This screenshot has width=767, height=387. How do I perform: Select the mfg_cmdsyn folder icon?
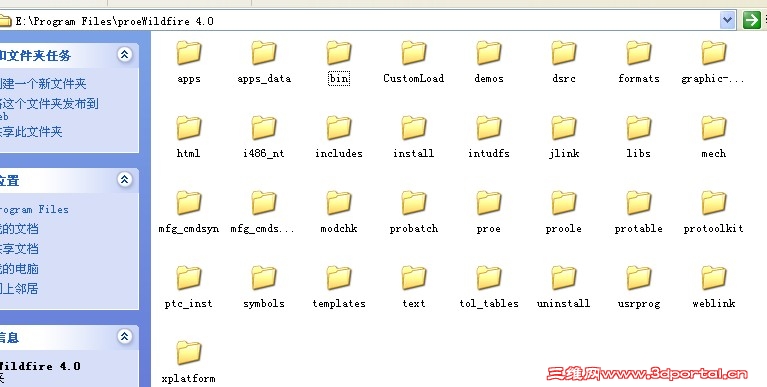pos(189,203)
